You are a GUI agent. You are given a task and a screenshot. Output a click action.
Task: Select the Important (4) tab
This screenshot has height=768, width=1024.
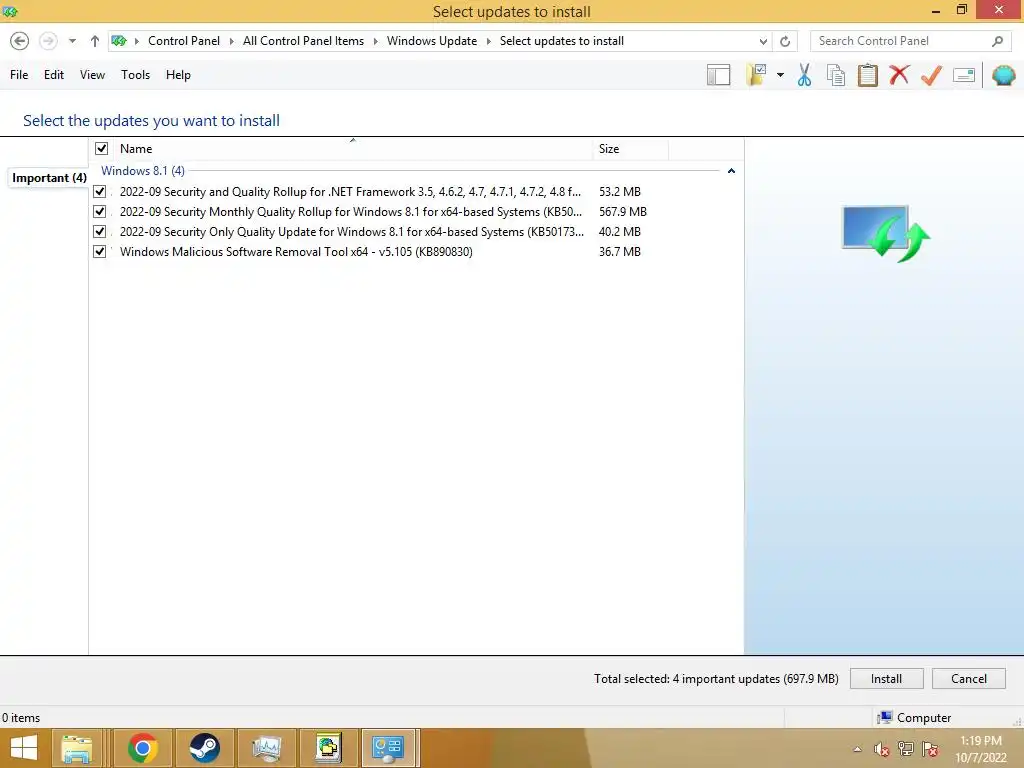coord(49,178)
